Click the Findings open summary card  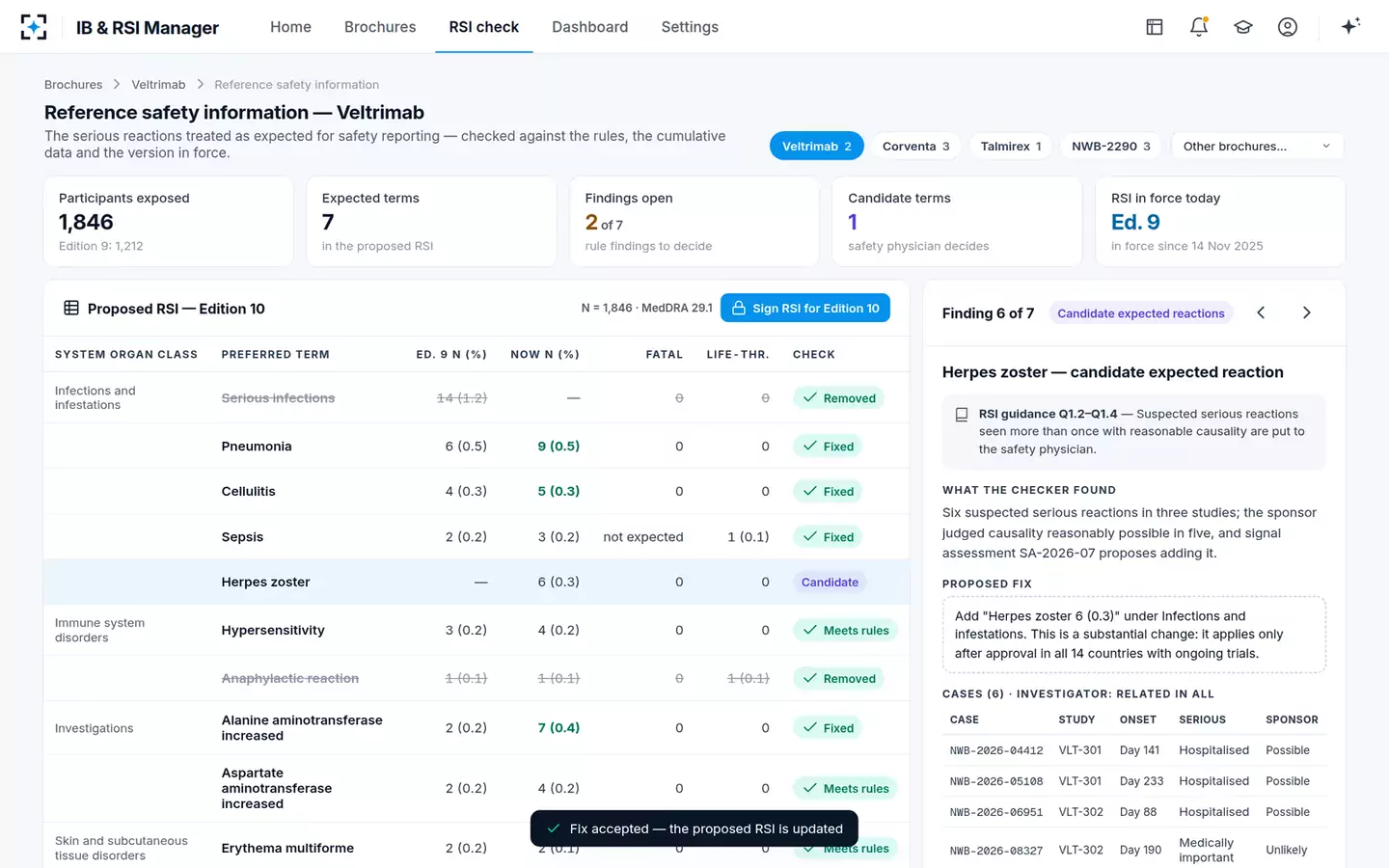[694, 222]
